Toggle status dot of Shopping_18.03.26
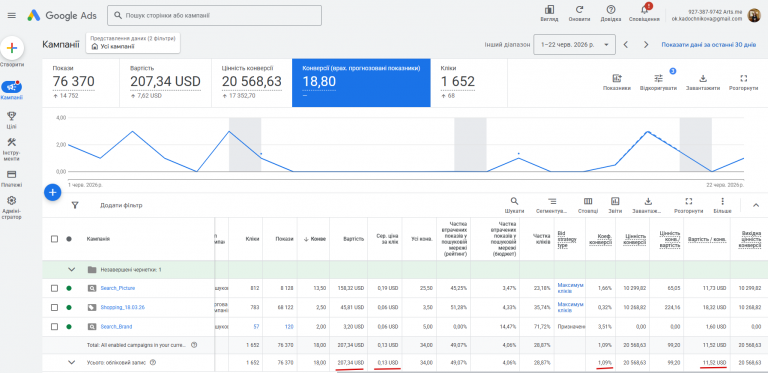Image resolution: width=768 pixels, height=373 pixels. pos(69,307)
